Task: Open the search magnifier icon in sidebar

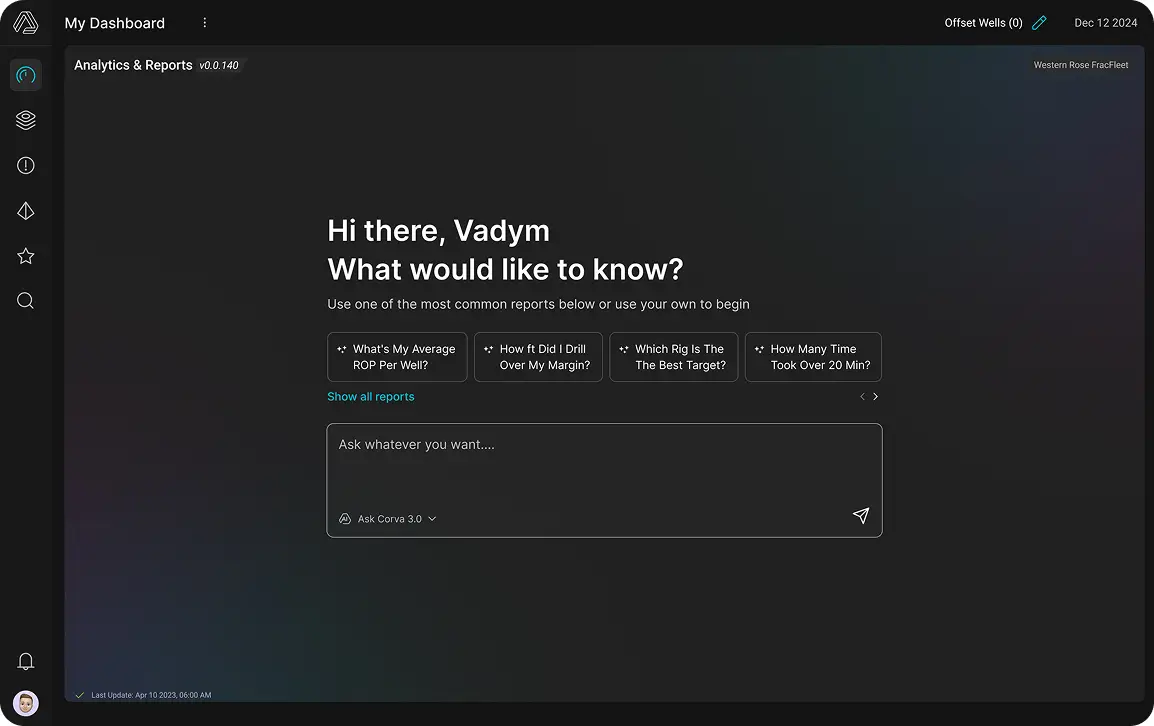Action: pos(26,301)
